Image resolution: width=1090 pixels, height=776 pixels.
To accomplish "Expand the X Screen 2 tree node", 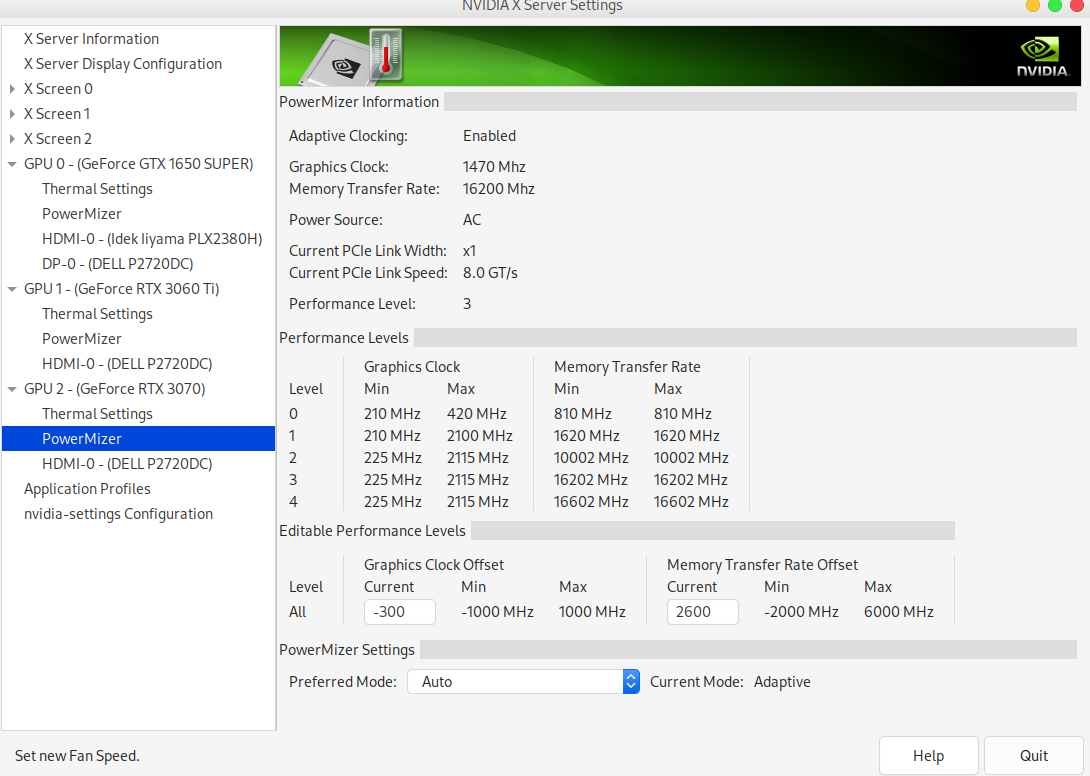I will (x=12, y=139).
